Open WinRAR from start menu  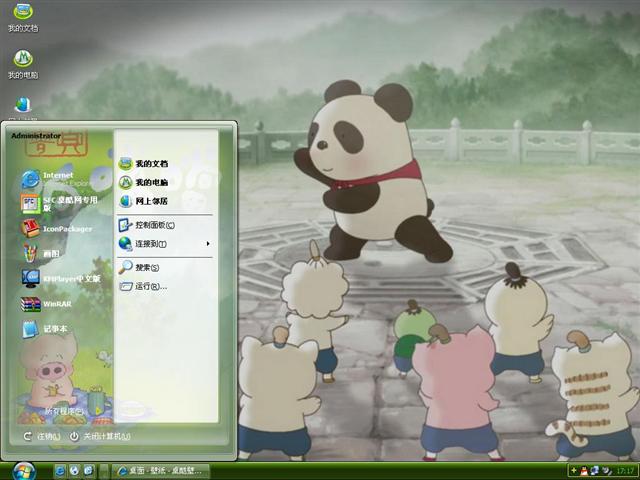pyautogui.click(x=46, y=304)
